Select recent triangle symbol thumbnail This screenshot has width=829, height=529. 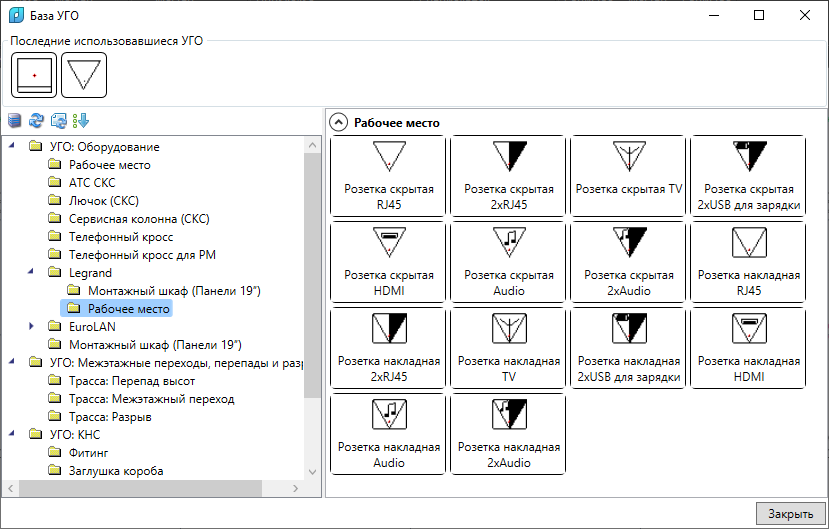coord(84,76)
